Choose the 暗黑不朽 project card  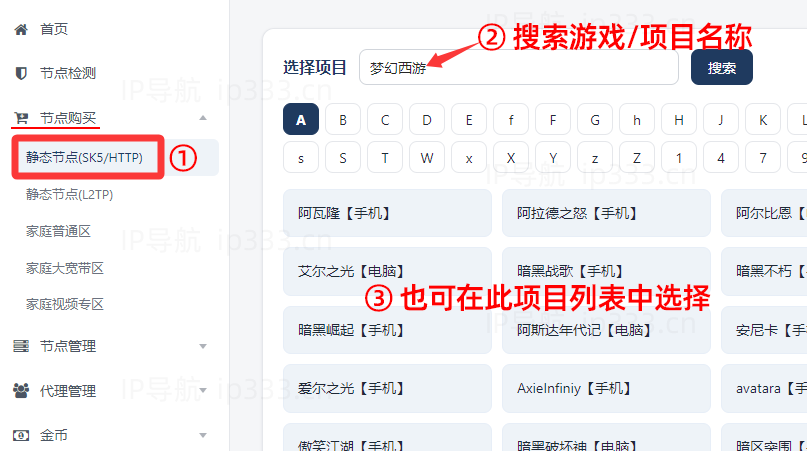click(x=764, y=271)
